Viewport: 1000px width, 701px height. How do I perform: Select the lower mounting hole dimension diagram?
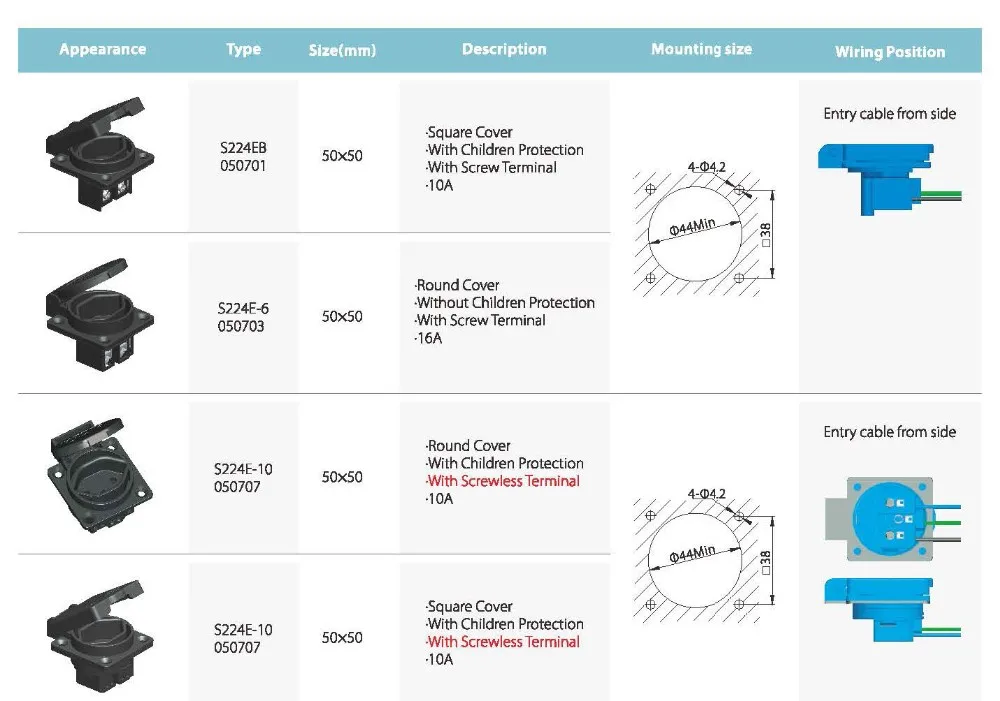(706, 553)
